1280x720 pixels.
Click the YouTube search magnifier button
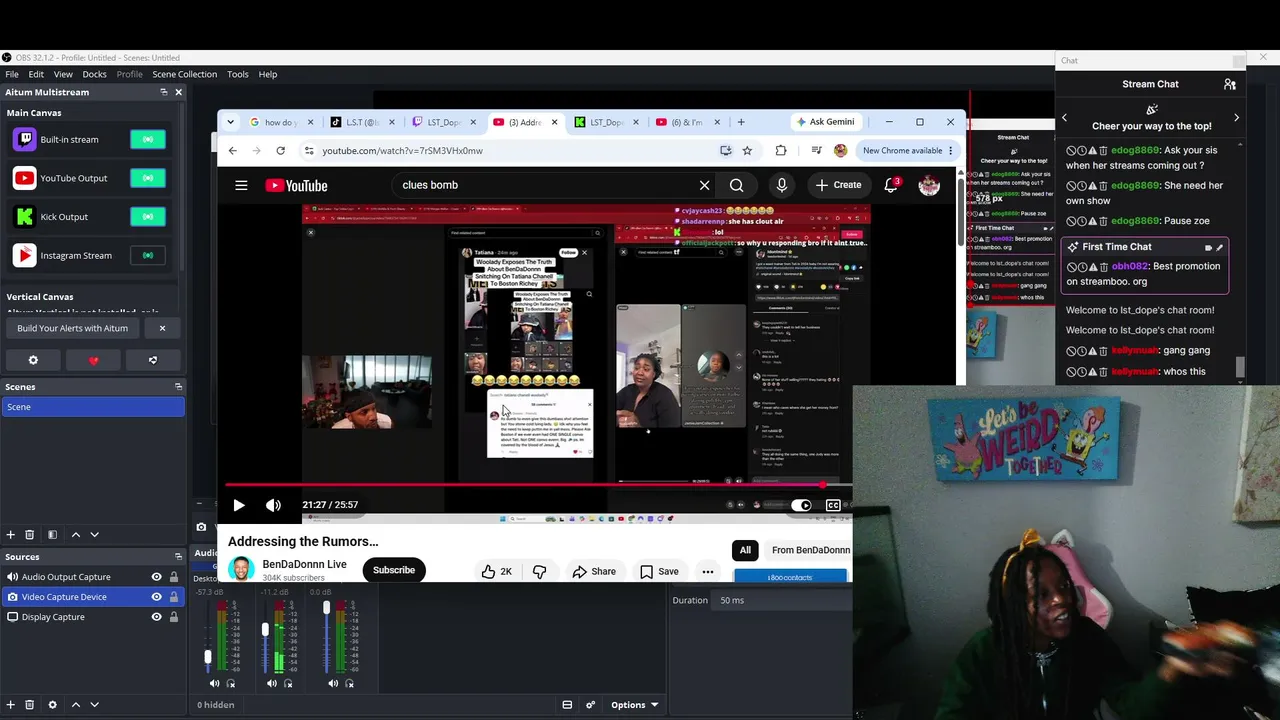[736, 185]
